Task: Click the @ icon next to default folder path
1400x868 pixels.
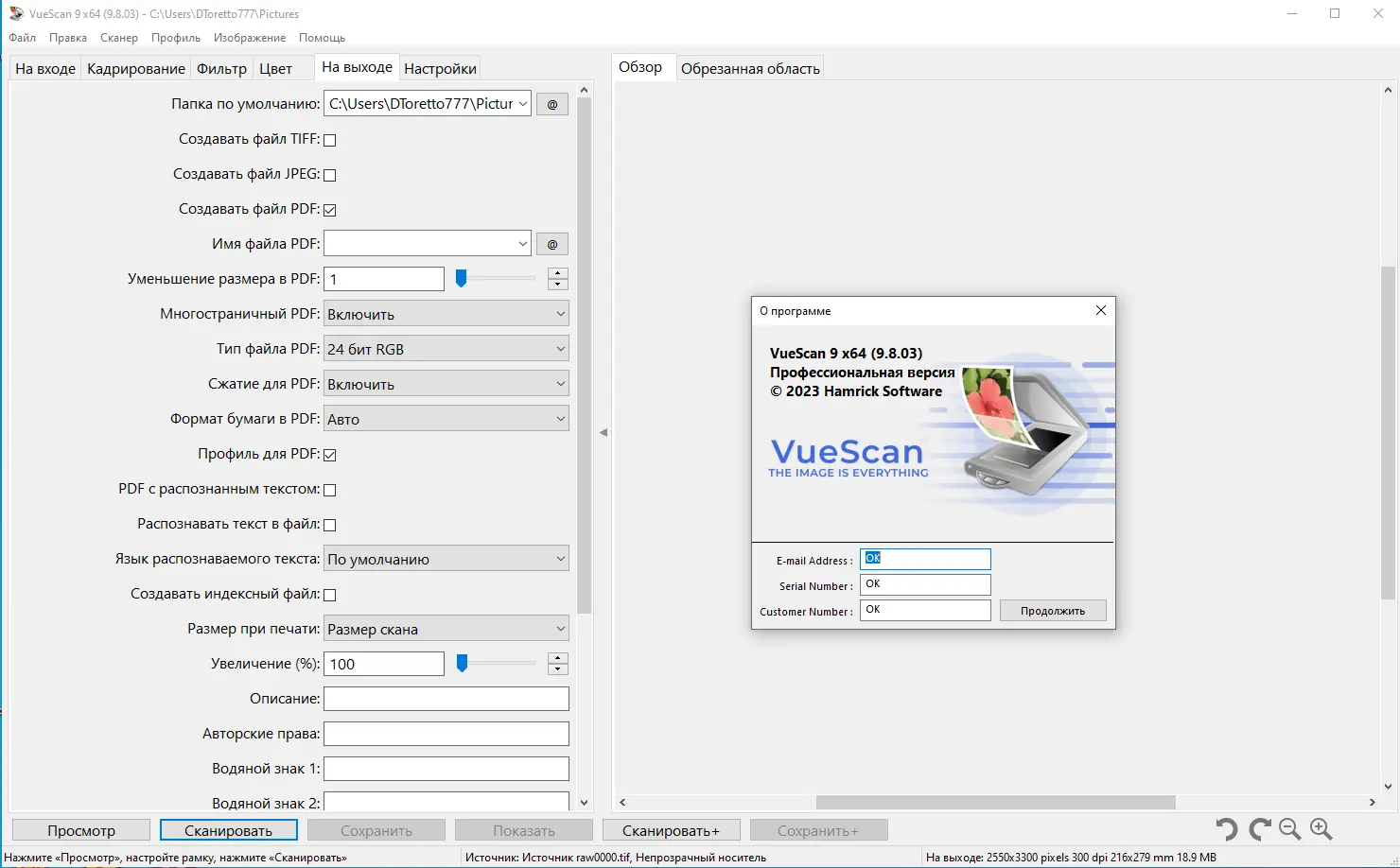Action: pos(551,103)
